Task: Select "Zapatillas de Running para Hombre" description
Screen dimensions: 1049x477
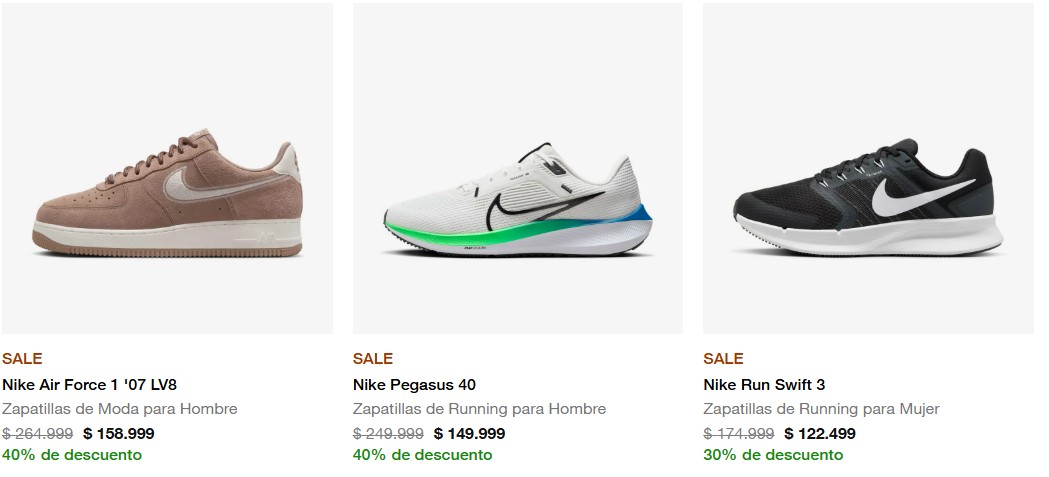Action: [479, 409]
